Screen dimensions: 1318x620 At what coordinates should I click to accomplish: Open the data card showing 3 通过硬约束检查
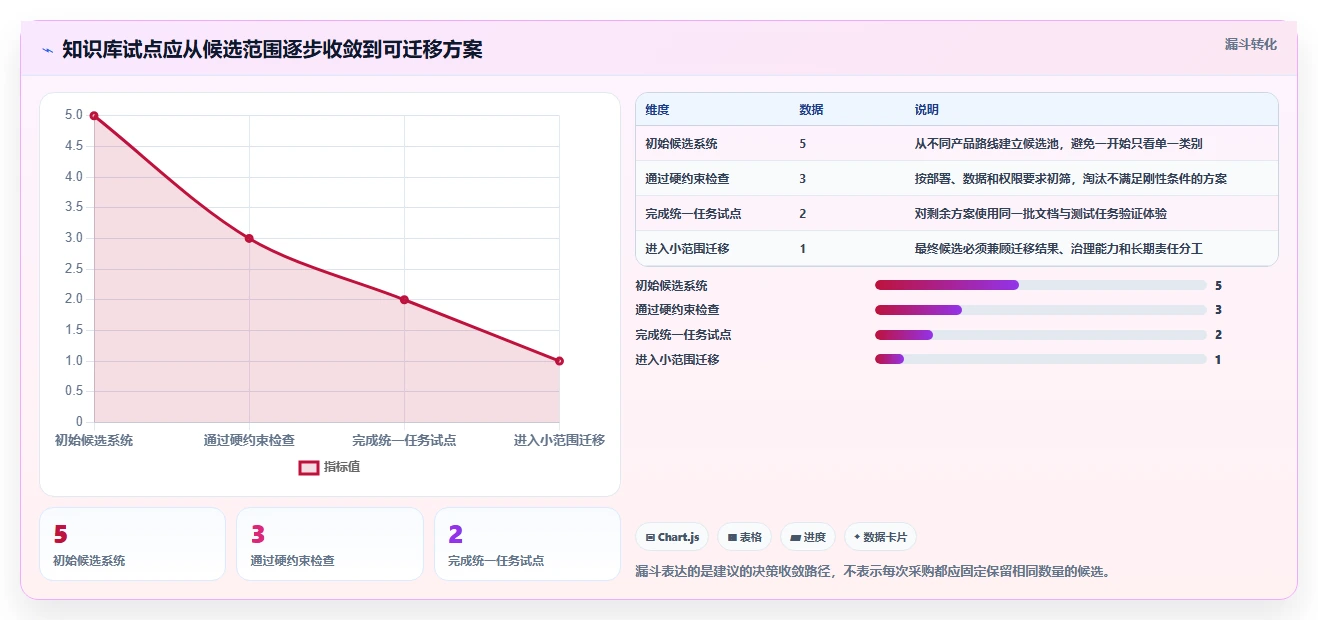[330, 544]
